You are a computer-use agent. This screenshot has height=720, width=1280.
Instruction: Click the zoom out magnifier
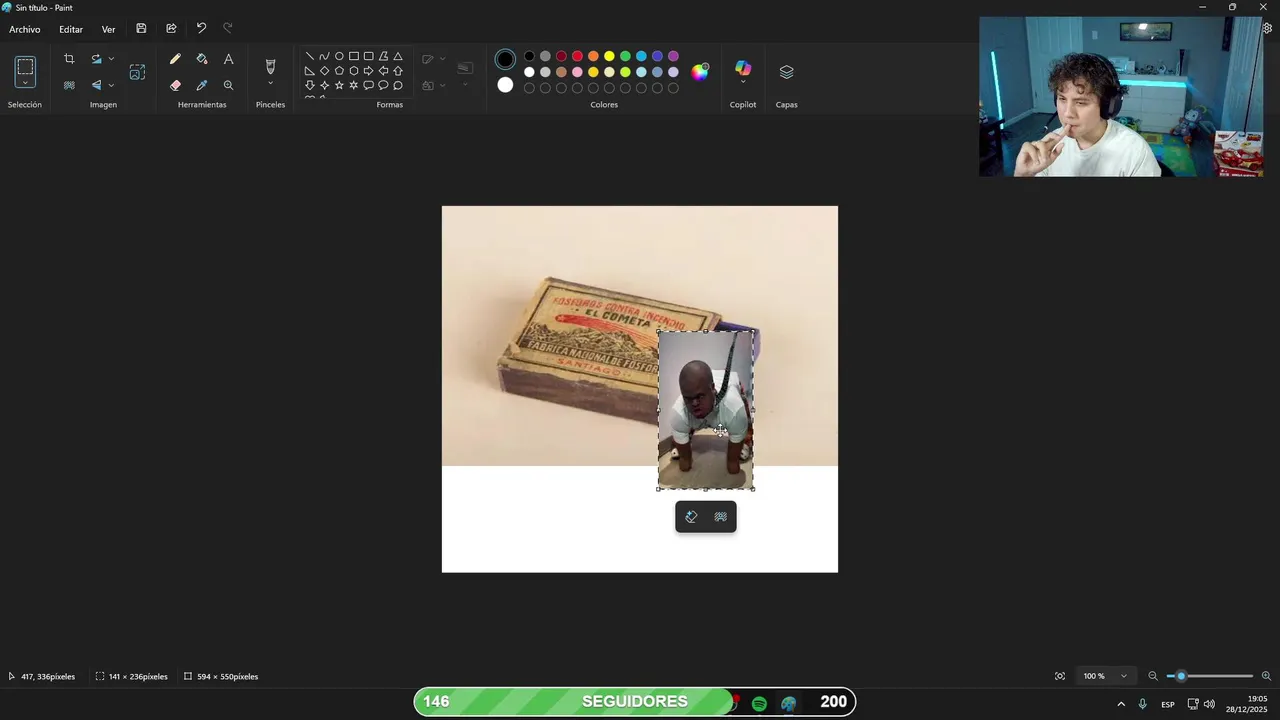pyautogui.click(x=1153, y=676)
